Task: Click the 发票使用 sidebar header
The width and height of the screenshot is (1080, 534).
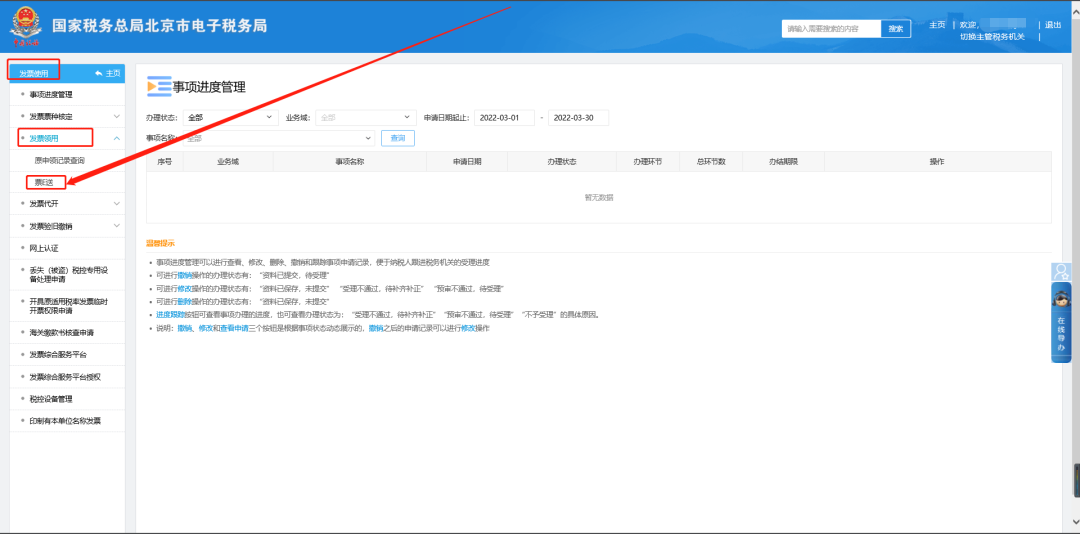Action: (34, 74)
